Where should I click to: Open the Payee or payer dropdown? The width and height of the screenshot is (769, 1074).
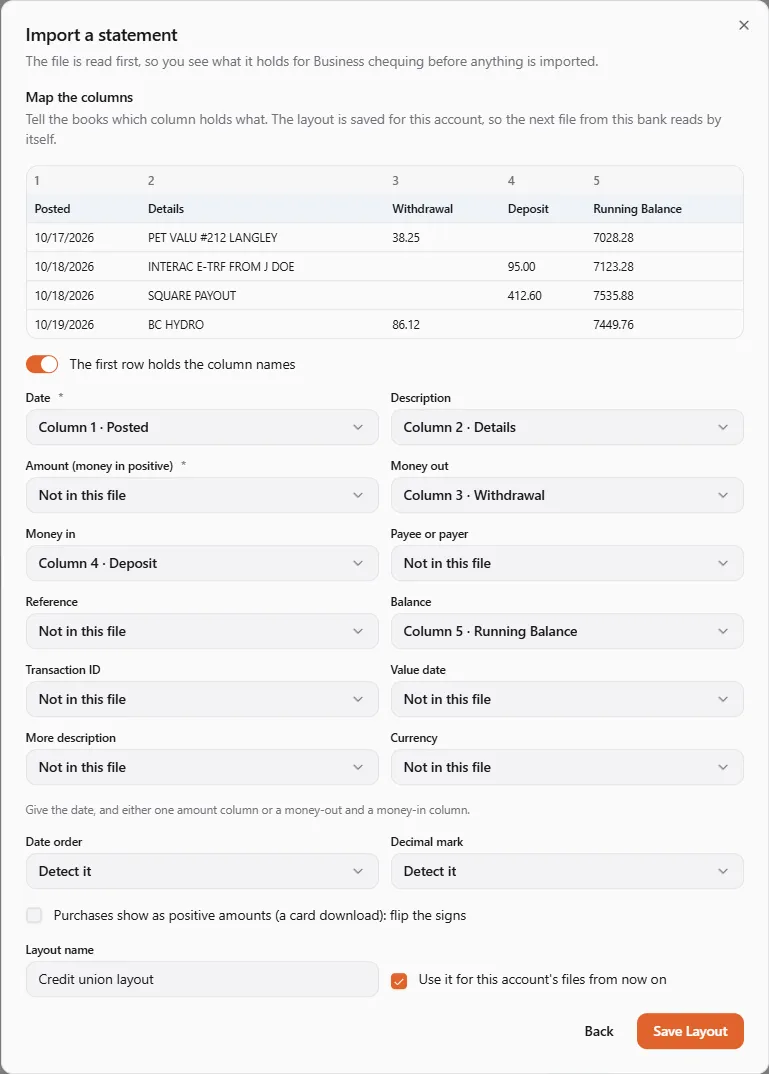click(x=567, y=563)
